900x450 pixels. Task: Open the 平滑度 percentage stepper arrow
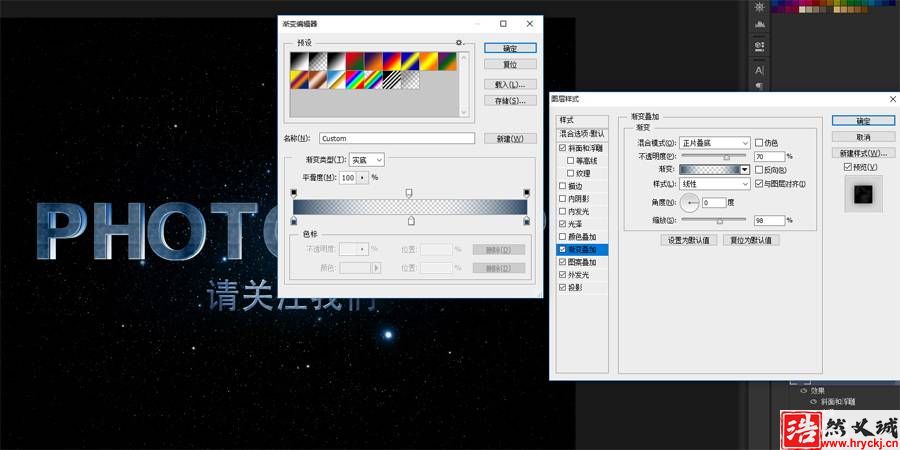click(363, 178)
